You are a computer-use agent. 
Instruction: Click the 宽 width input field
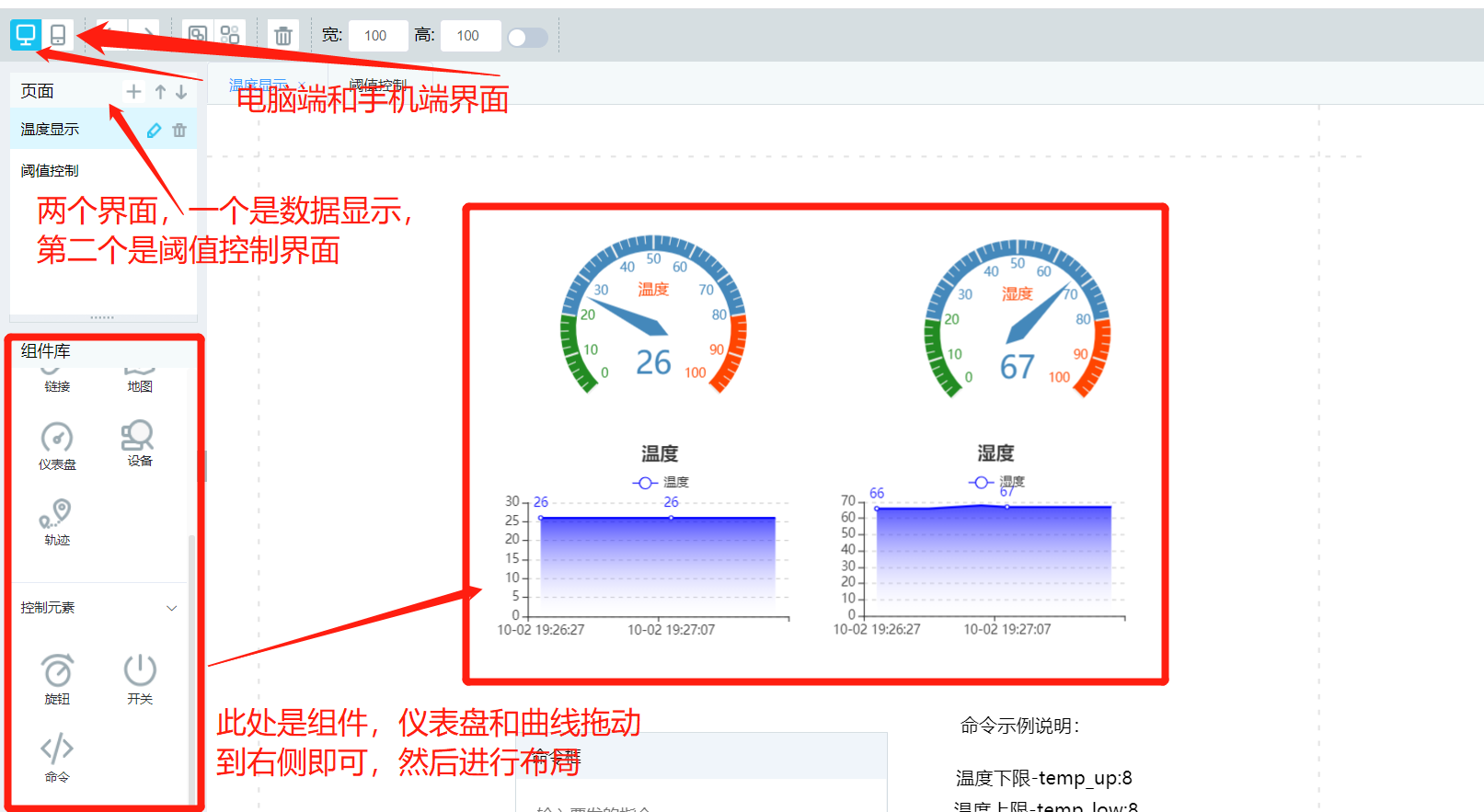pyautogui.click(x=378, y=36)
